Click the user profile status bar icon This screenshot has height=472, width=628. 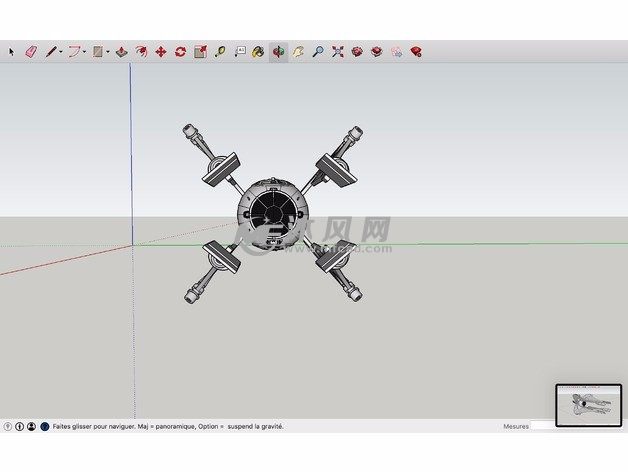pos(31,426)
